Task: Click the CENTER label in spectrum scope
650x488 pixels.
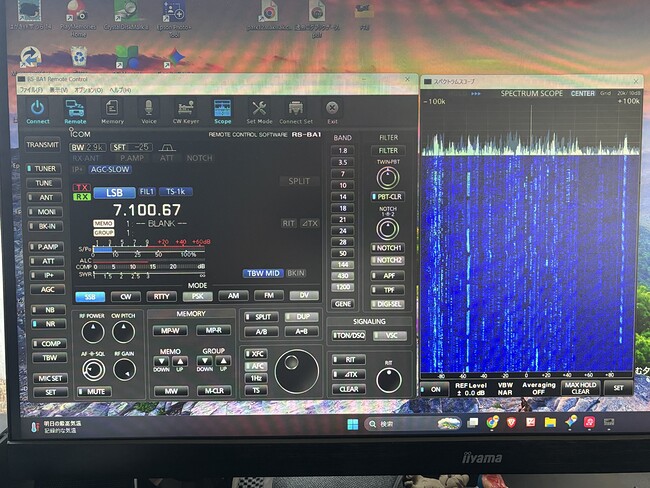Action: 582,94
